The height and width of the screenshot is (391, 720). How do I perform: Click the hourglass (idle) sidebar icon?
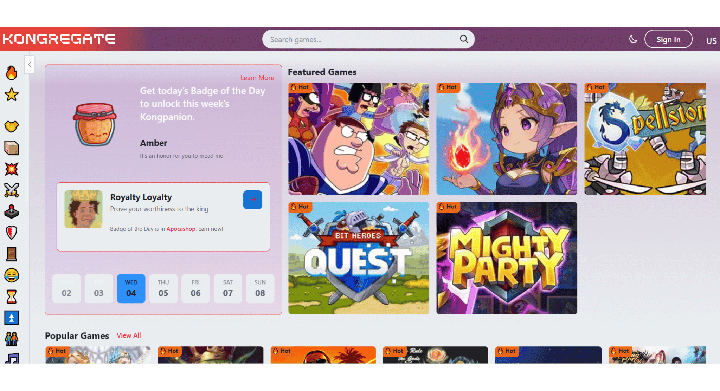pos(11,296)
